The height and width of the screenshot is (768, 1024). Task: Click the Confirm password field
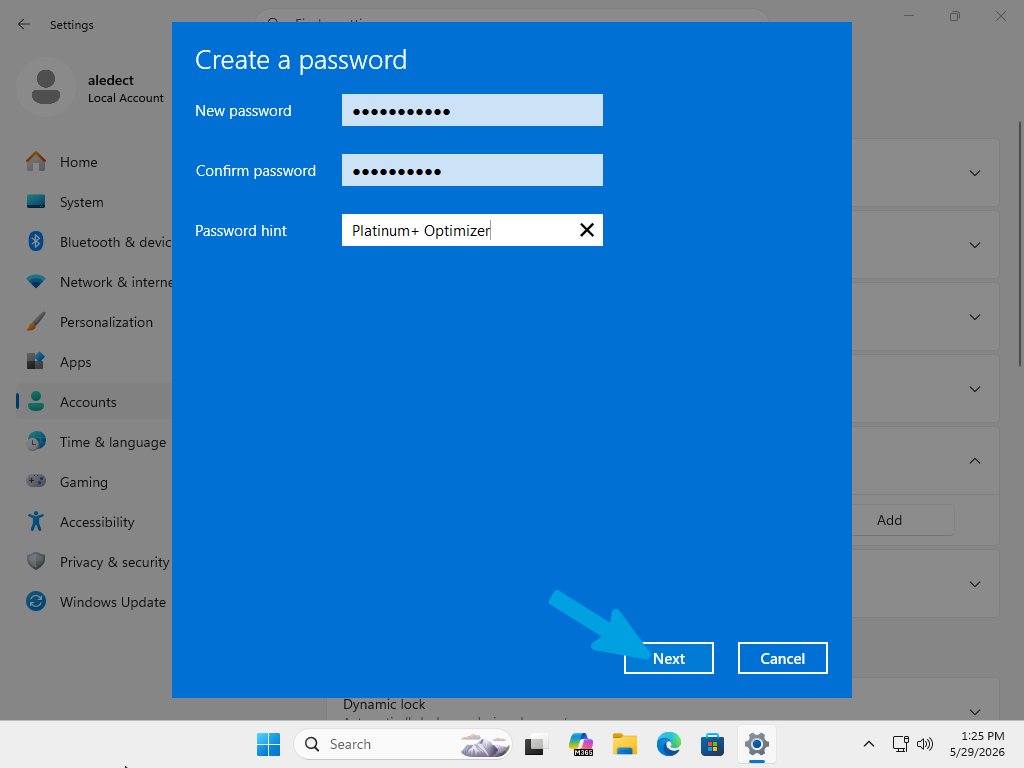pyautogui.click(x=472, y=170)
